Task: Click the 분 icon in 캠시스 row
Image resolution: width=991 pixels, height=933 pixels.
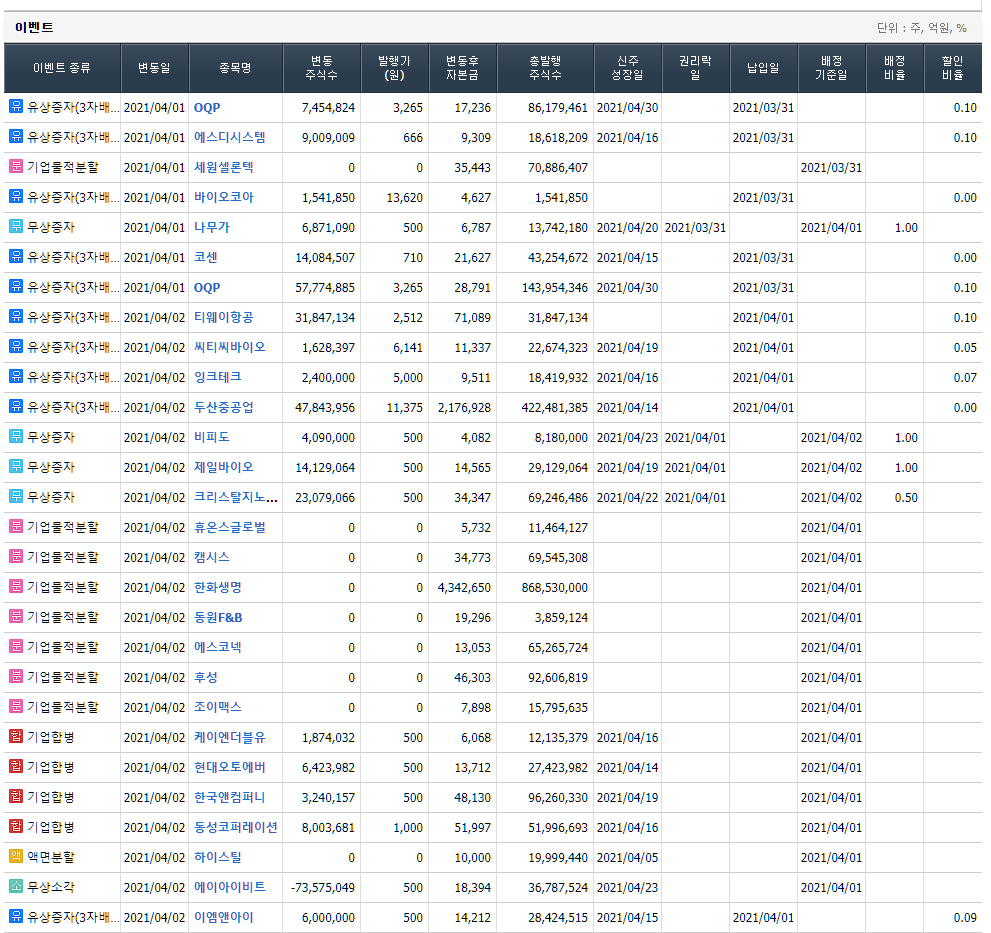Action: (x=16, y=556)
